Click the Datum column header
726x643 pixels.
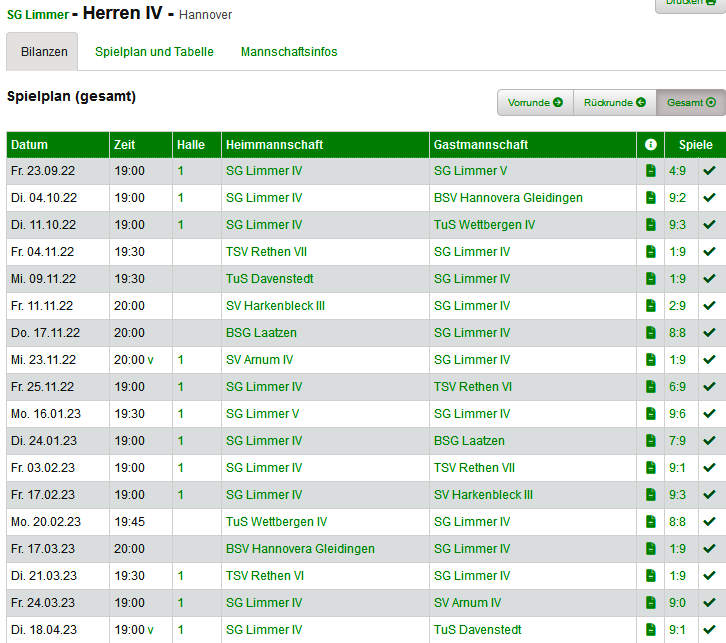click(x=30, y=145)
